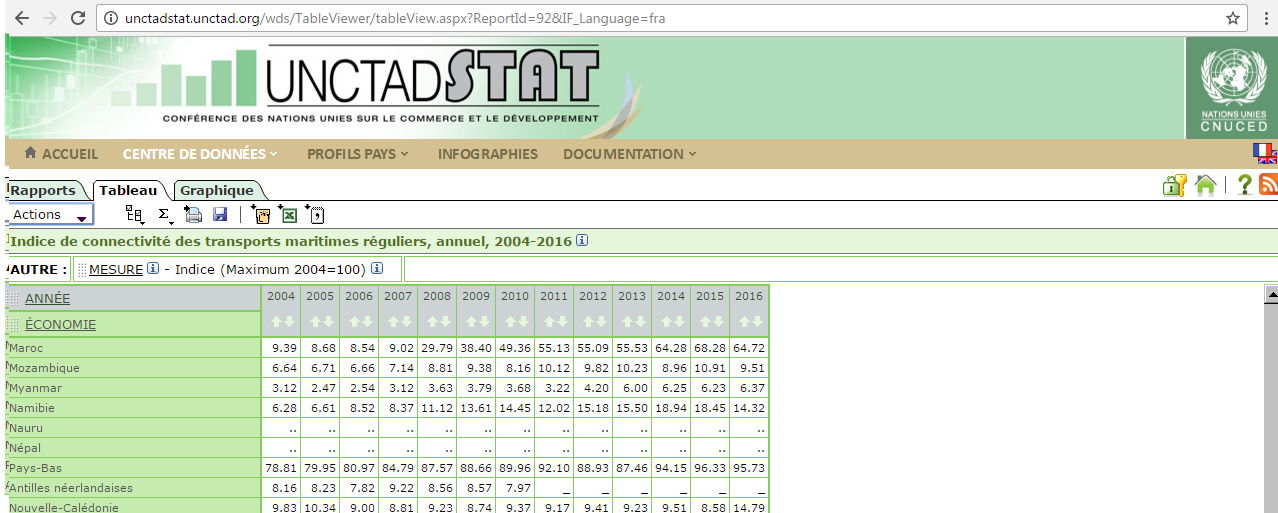Click the RSS feed icon
1278x513 pixels.
pyautogui.click(x=1268, y=185)
